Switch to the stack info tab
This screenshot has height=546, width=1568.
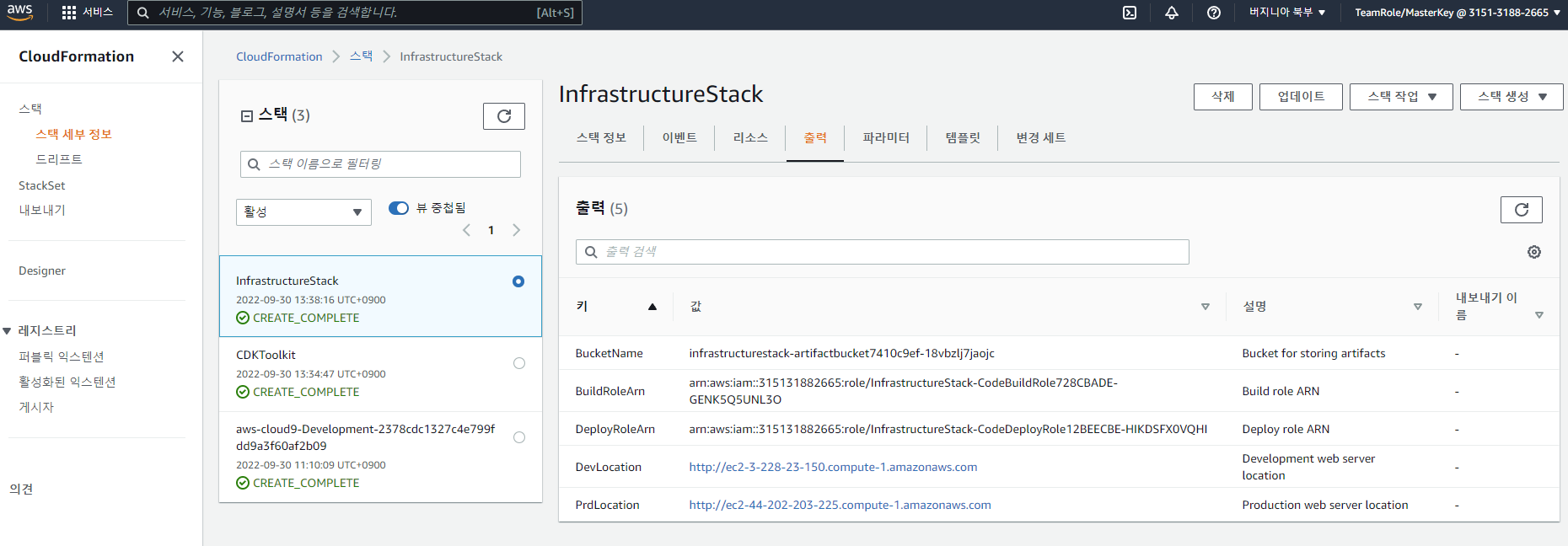[601, 137]
